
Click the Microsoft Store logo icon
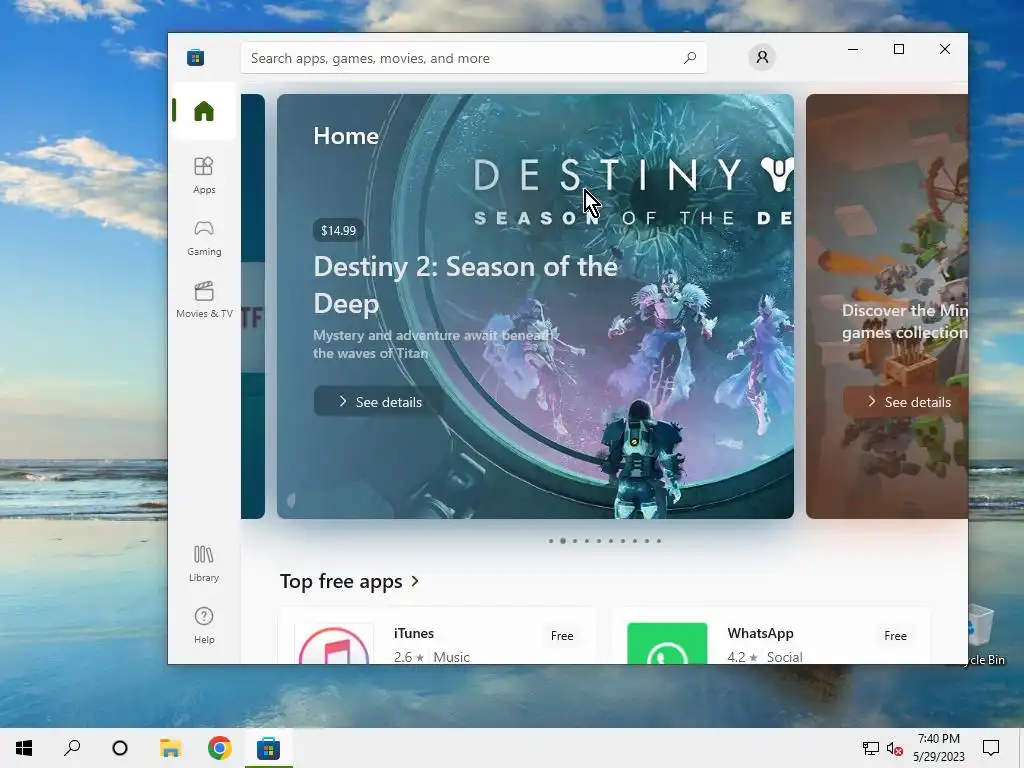(x=195, y=57)
